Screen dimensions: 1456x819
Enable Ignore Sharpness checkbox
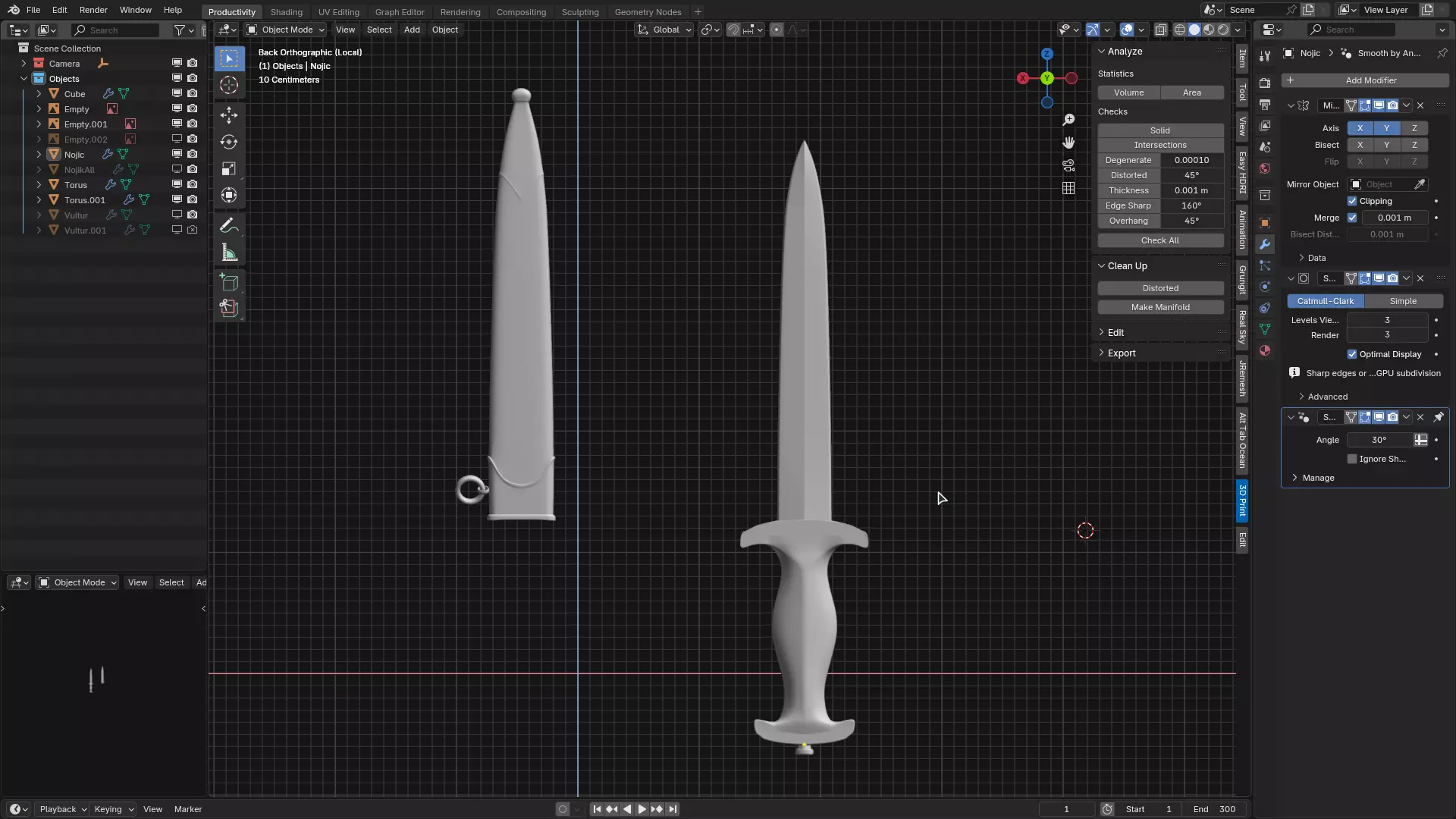(x=1352, y=459)
